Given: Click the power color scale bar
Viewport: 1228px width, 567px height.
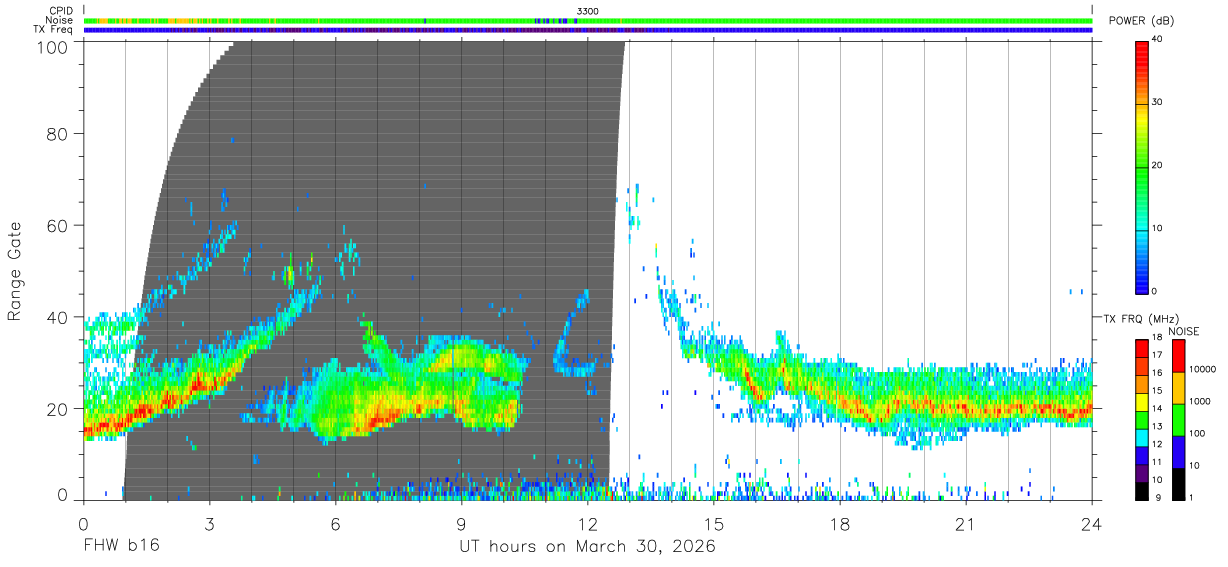Looking at the screenshot, I should pyautogui.click(x=1141, y=166).
